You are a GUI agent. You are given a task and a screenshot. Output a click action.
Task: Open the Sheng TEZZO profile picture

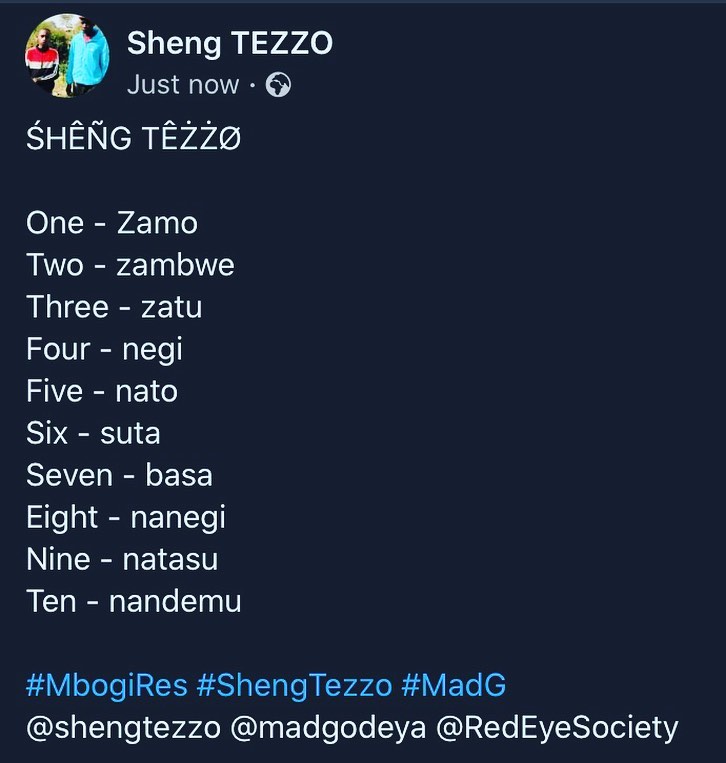pyautogui.click(x=66, y=55)
